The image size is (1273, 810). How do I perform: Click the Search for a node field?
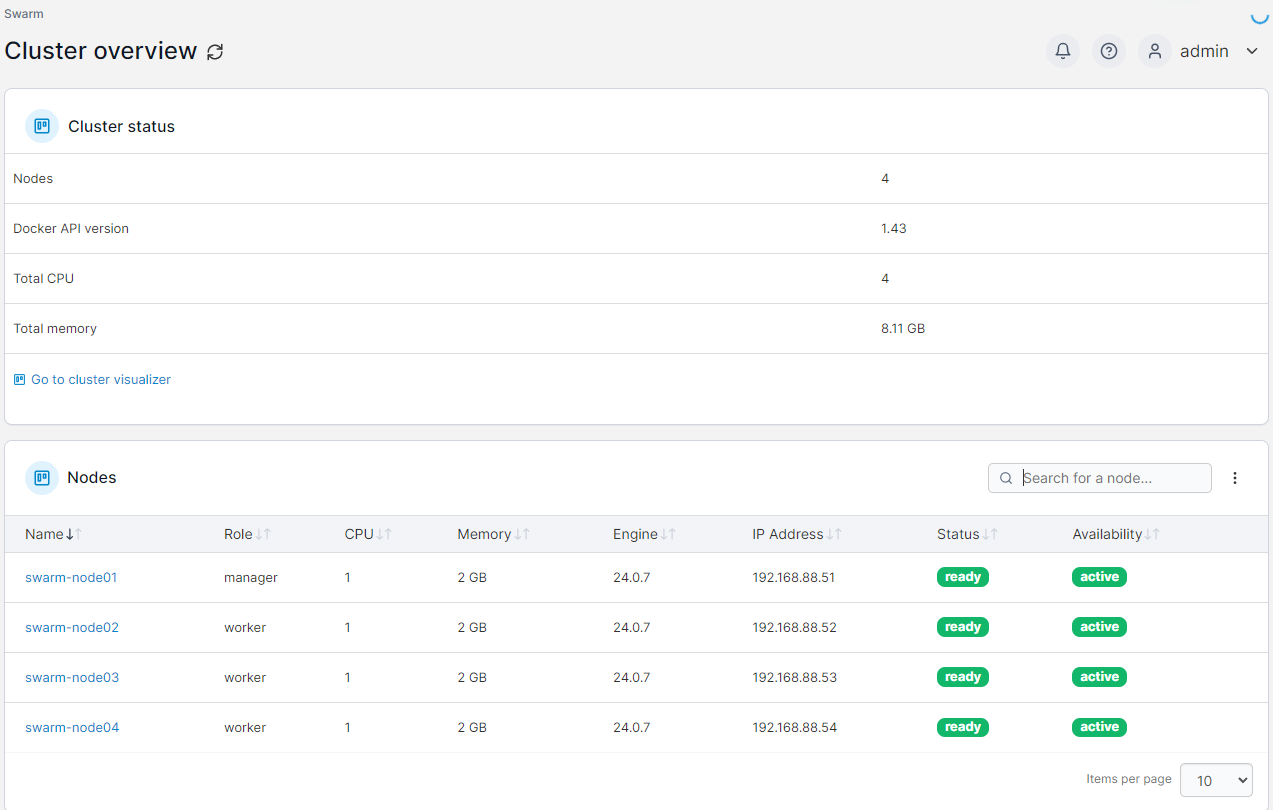[x=1110, y=478]
